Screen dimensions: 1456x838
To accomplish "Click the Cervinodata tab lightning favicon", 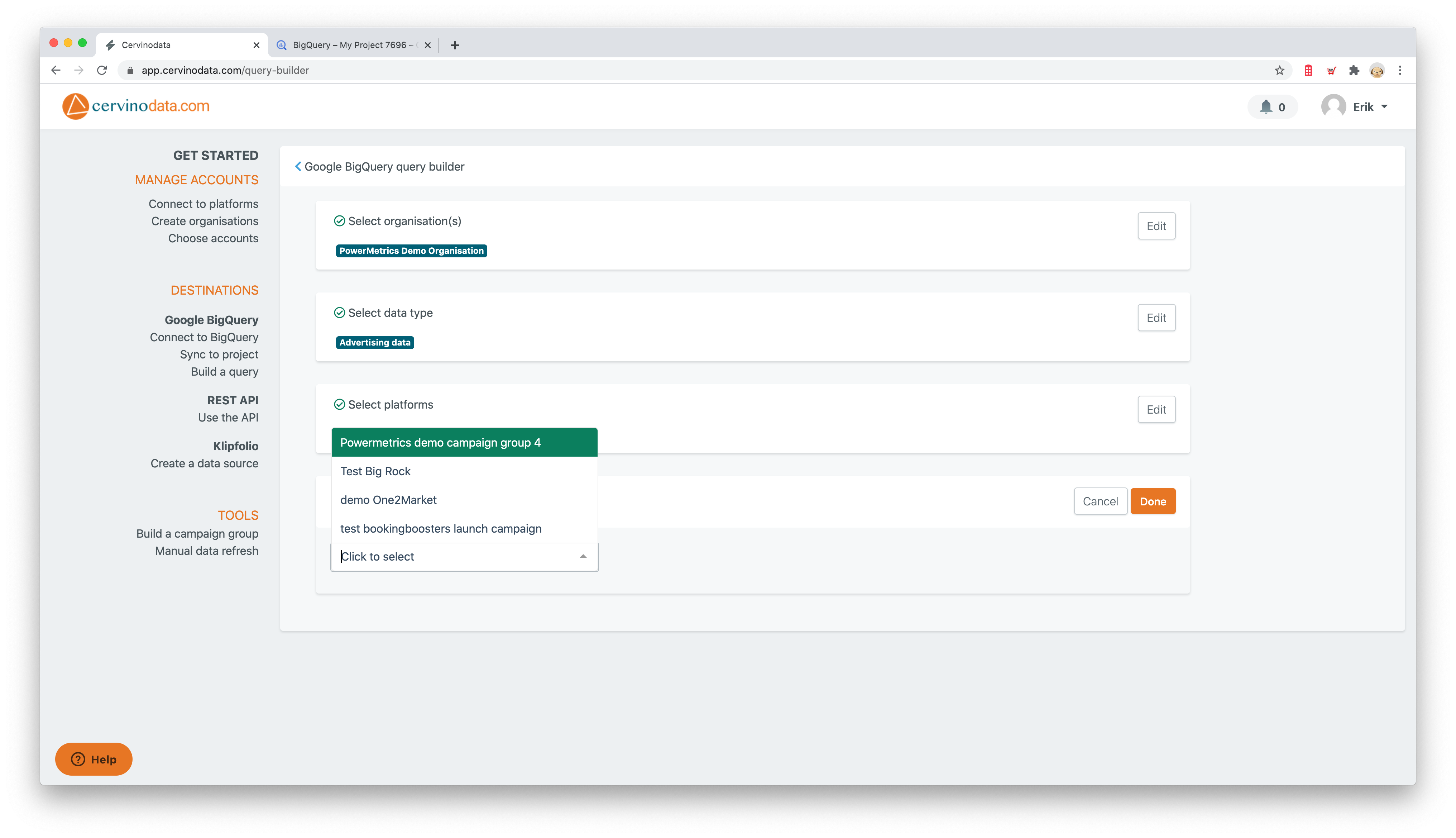I will pos(110,45).
